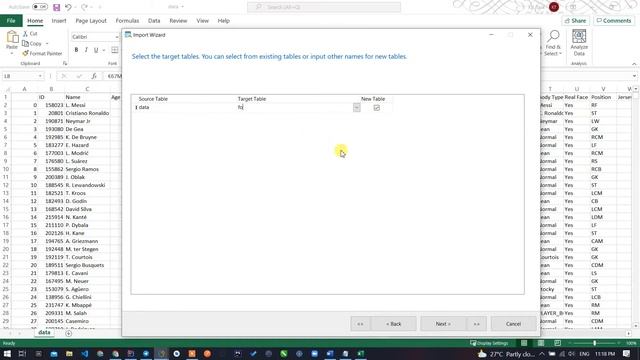Close the Import Wizard window
The height and width of the screenshot is (360, 640).
coord(530,35)
